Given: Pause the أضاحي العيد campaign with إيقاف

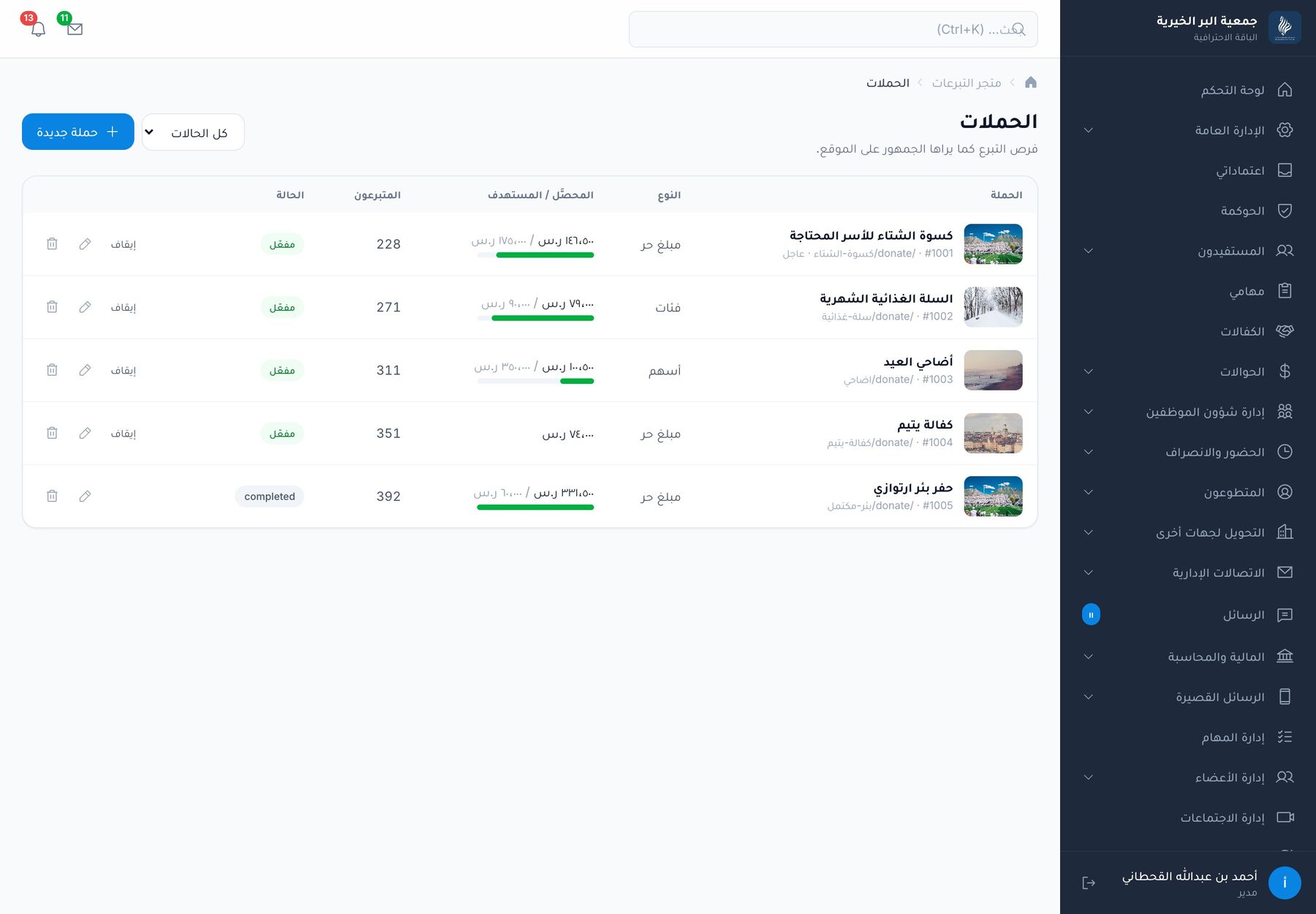Looking at the screenshot, I should tap(124, 371).
